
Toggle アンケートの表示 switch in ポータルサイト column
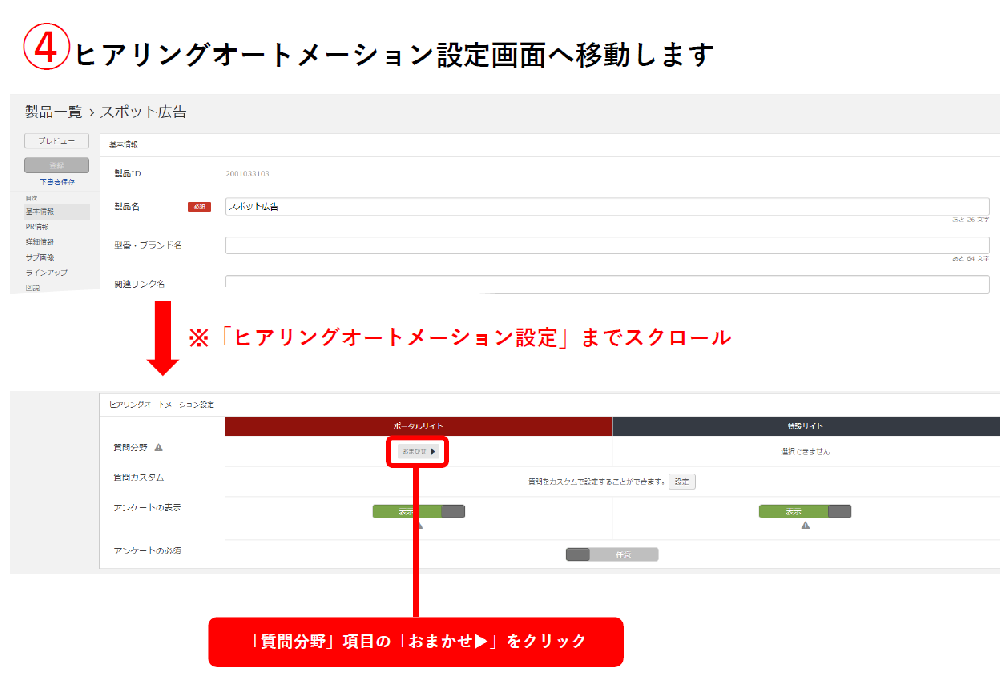click(419, 511)
